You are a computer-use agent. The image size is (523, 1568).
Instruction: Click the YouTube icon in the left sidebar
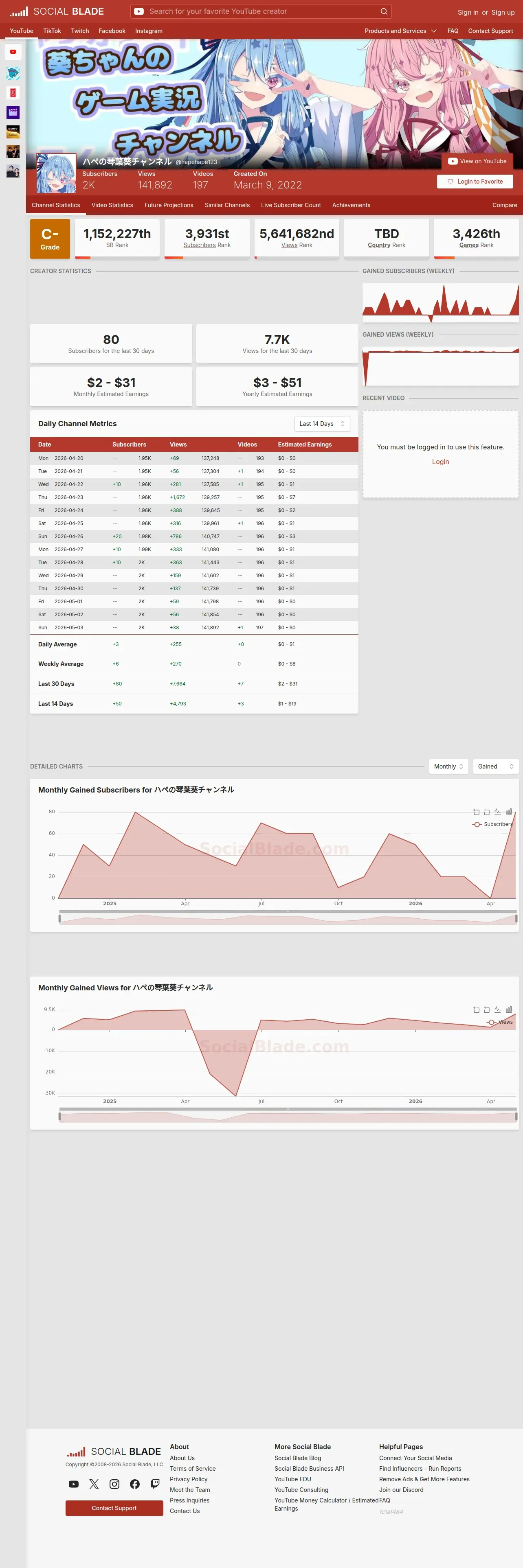[13, 52]
